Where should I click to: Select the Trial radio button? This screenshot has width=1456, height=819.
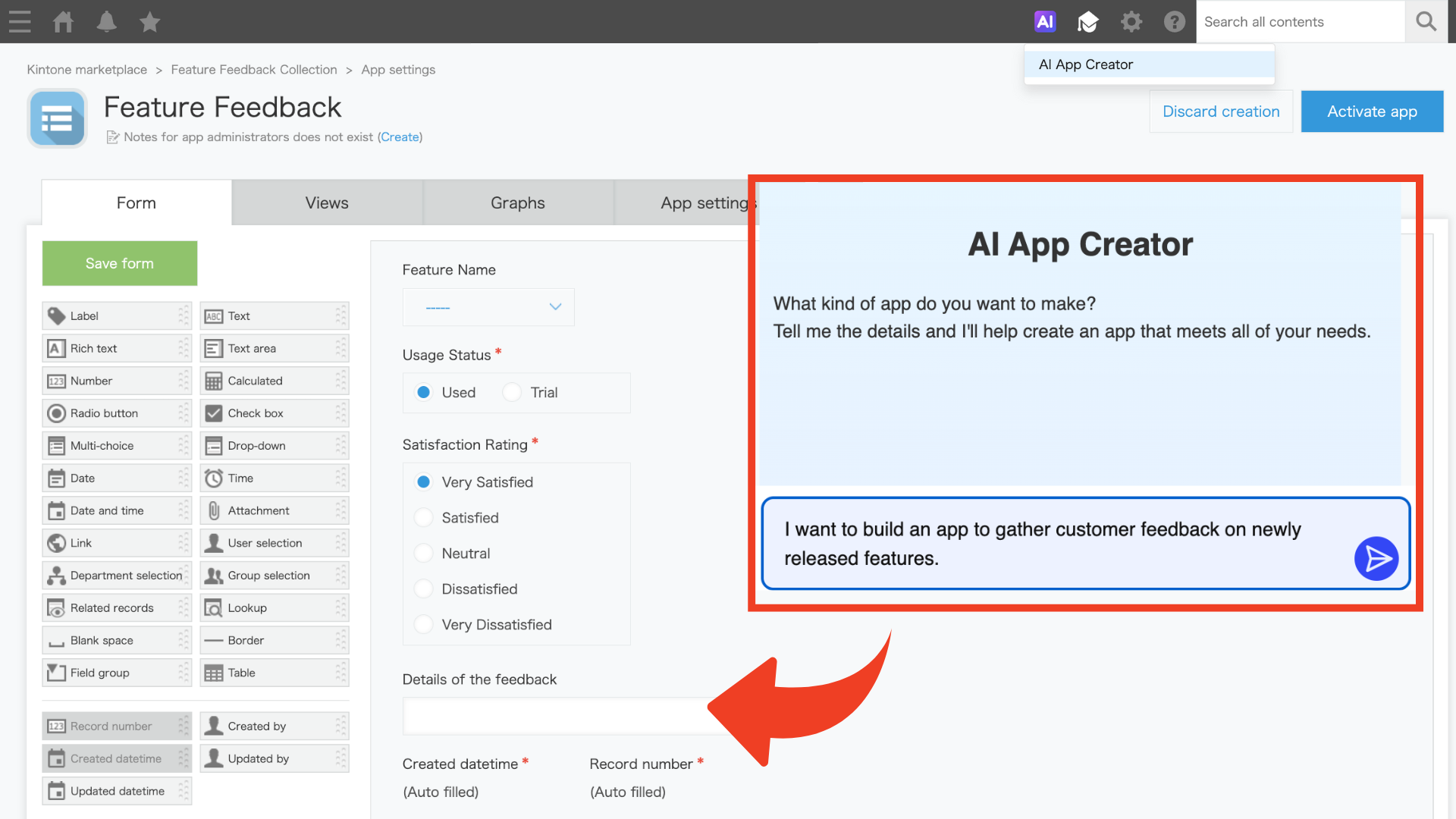513,392
